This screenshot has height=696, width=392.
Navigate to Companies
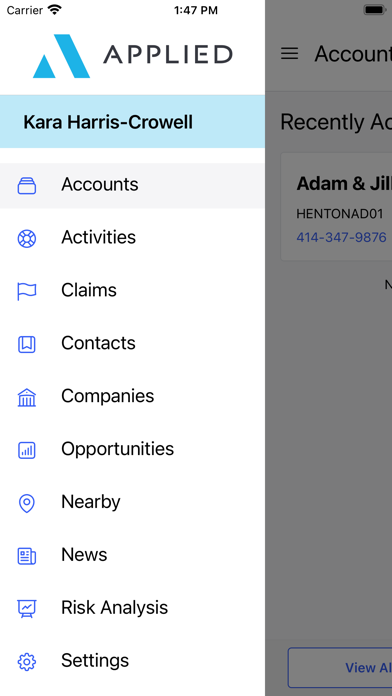coord(132,396)
